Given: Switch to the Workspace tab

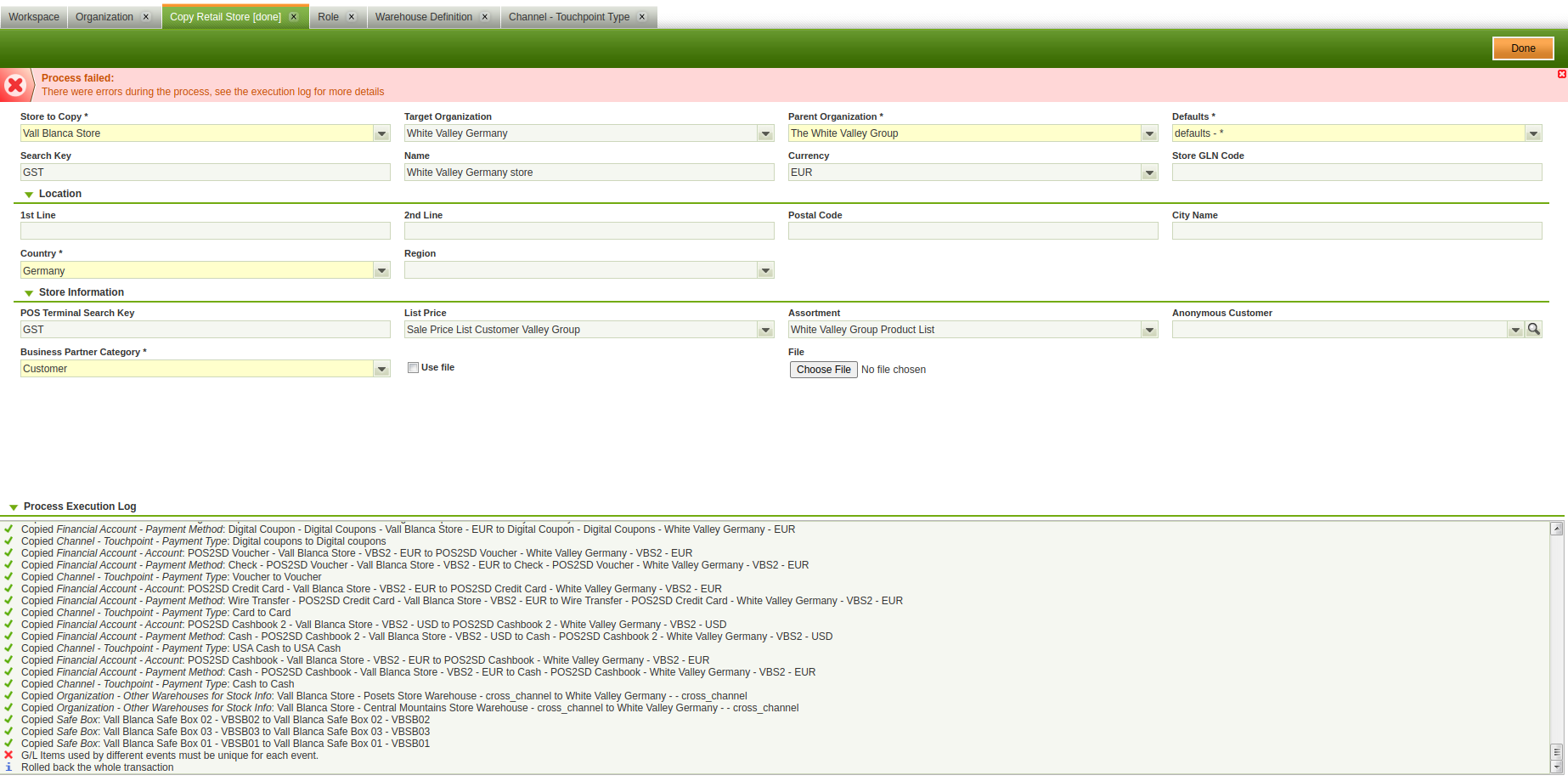Looking at the screenshot, I should pos(34,17).
